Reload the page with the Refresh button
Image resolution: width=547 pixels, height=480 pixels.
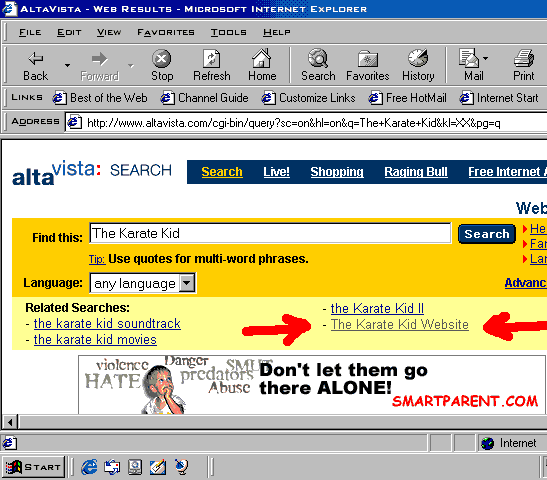(212, 66)
